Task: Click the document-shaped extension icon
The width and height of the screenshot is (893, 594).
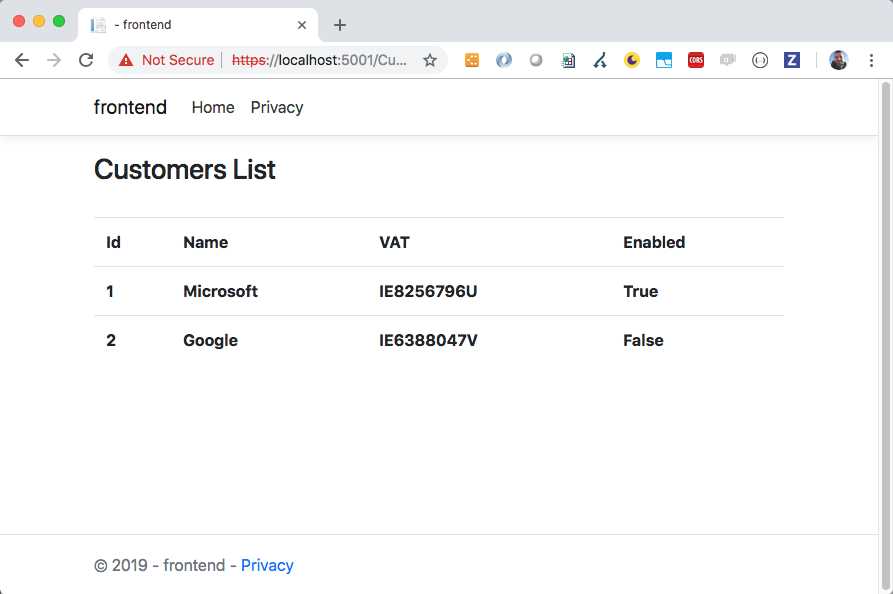Action: coord(568,60)
